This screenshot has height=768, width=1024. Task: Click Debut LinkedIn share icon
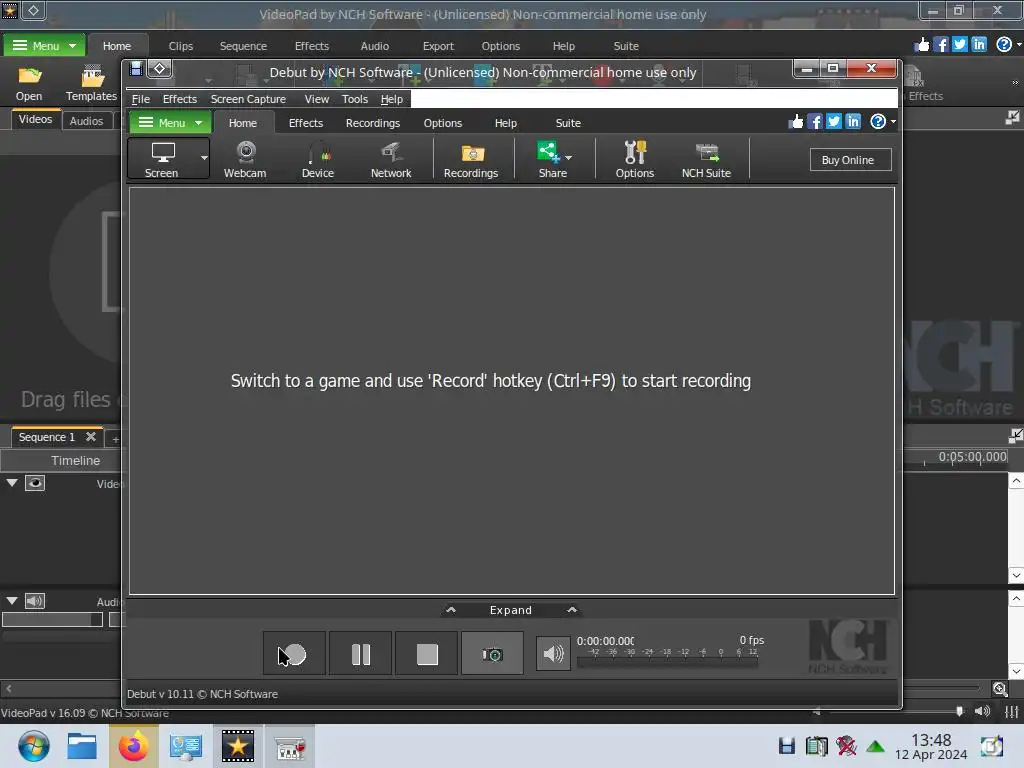click(853, 121)
